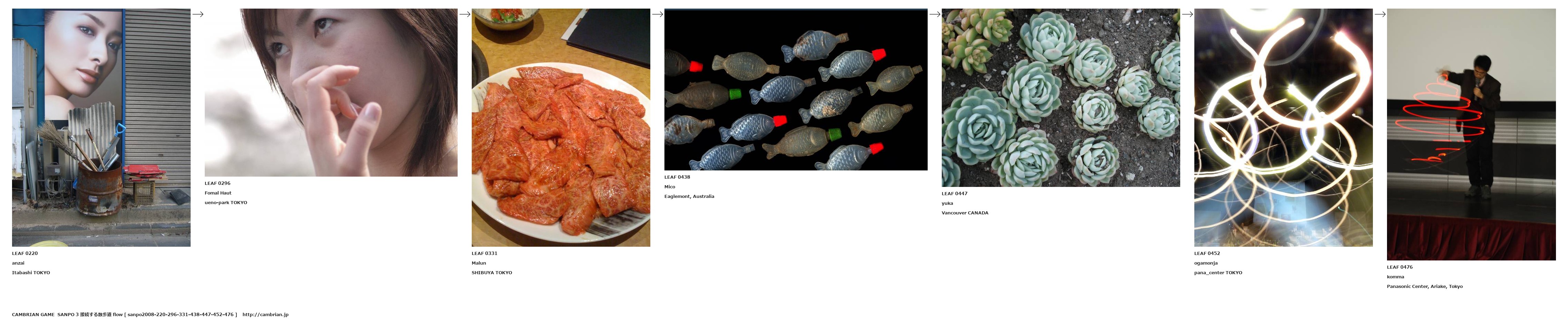
Task: Open the fish soy bottles photo
Action: click(796, 89)
